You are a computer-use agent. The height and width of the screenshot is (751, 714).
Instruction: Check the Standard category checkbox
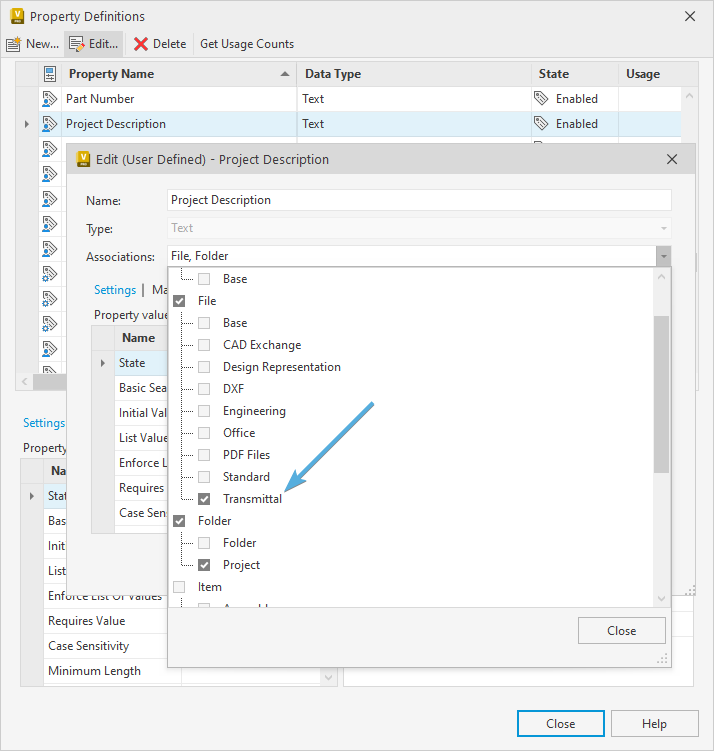(x=204, y=477)
